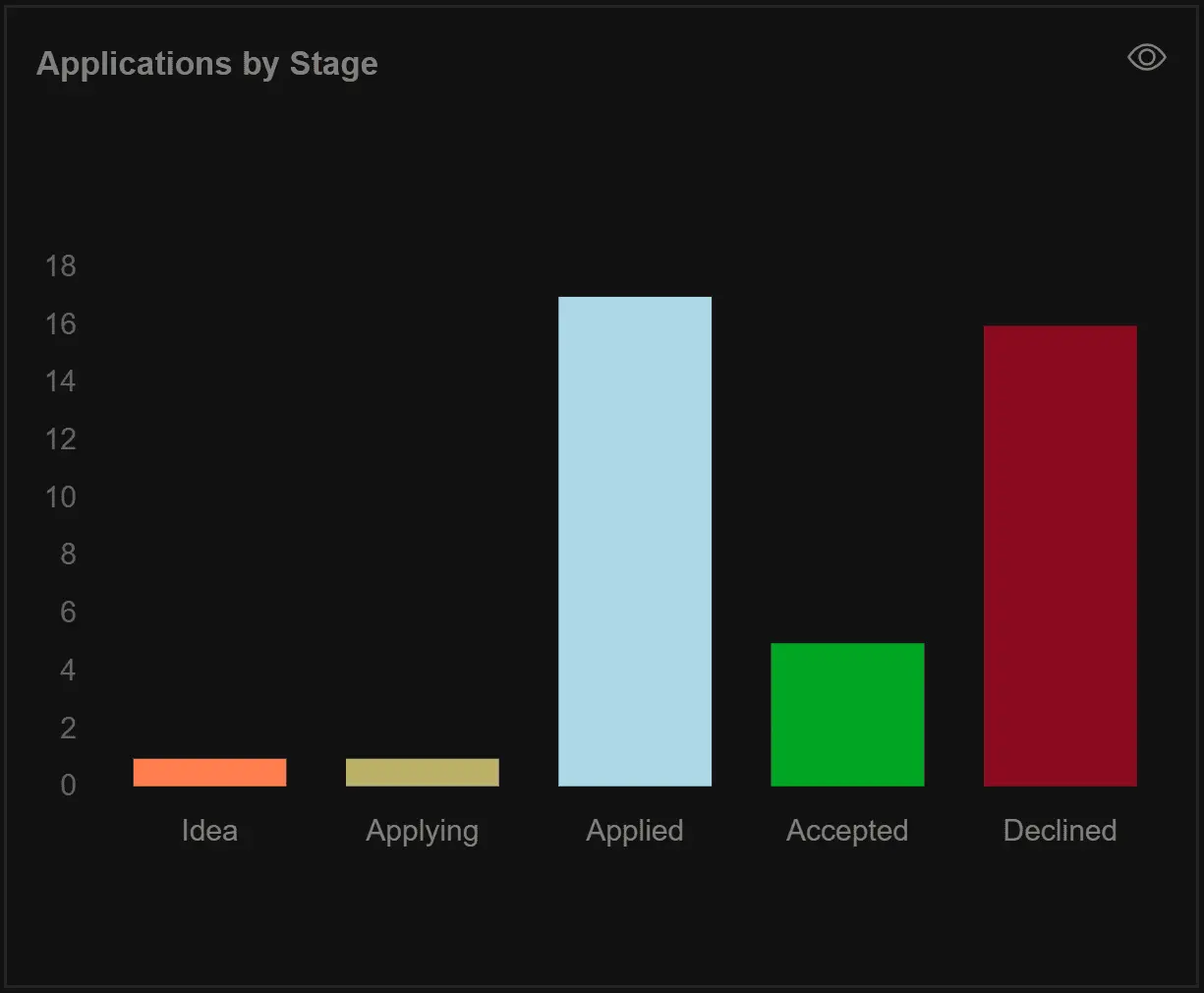Click the dark red Declined bar
This screenshot has height=993, width=1204.
pyautogui.click(x=1060, y=555)
